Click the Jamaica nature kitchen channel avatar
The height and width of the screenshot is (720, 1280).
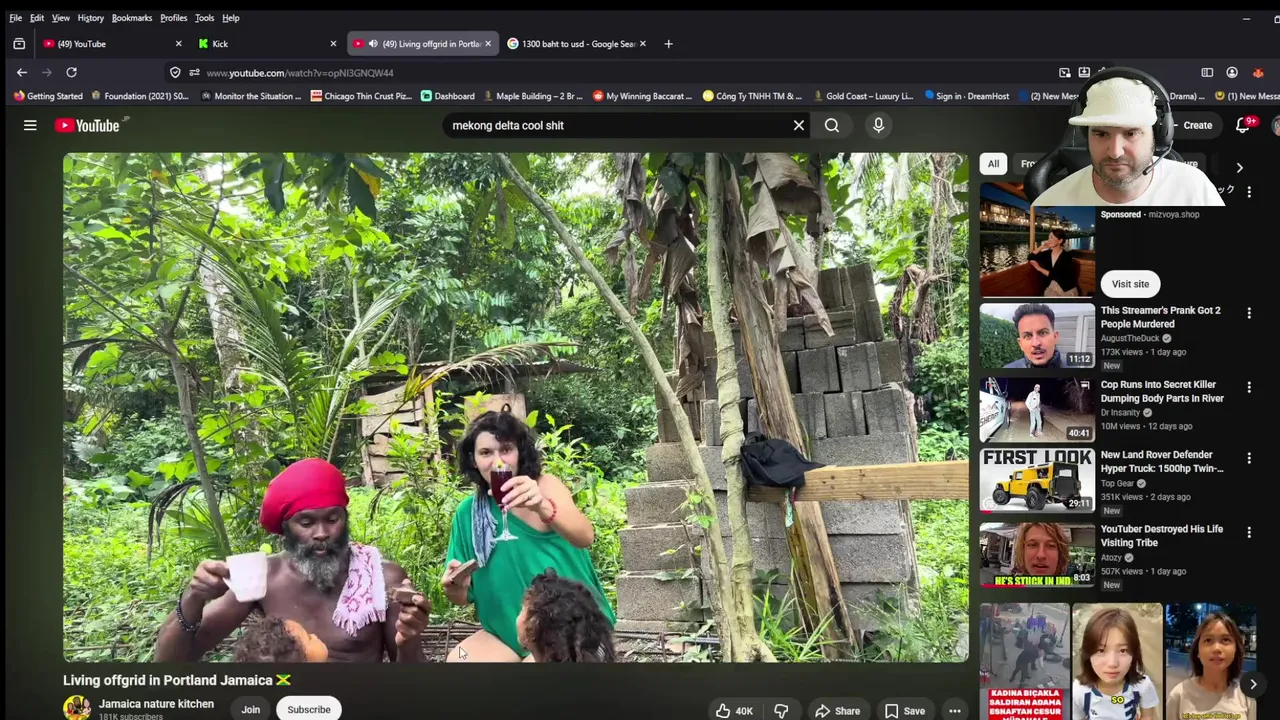click(x=77, y=709)
